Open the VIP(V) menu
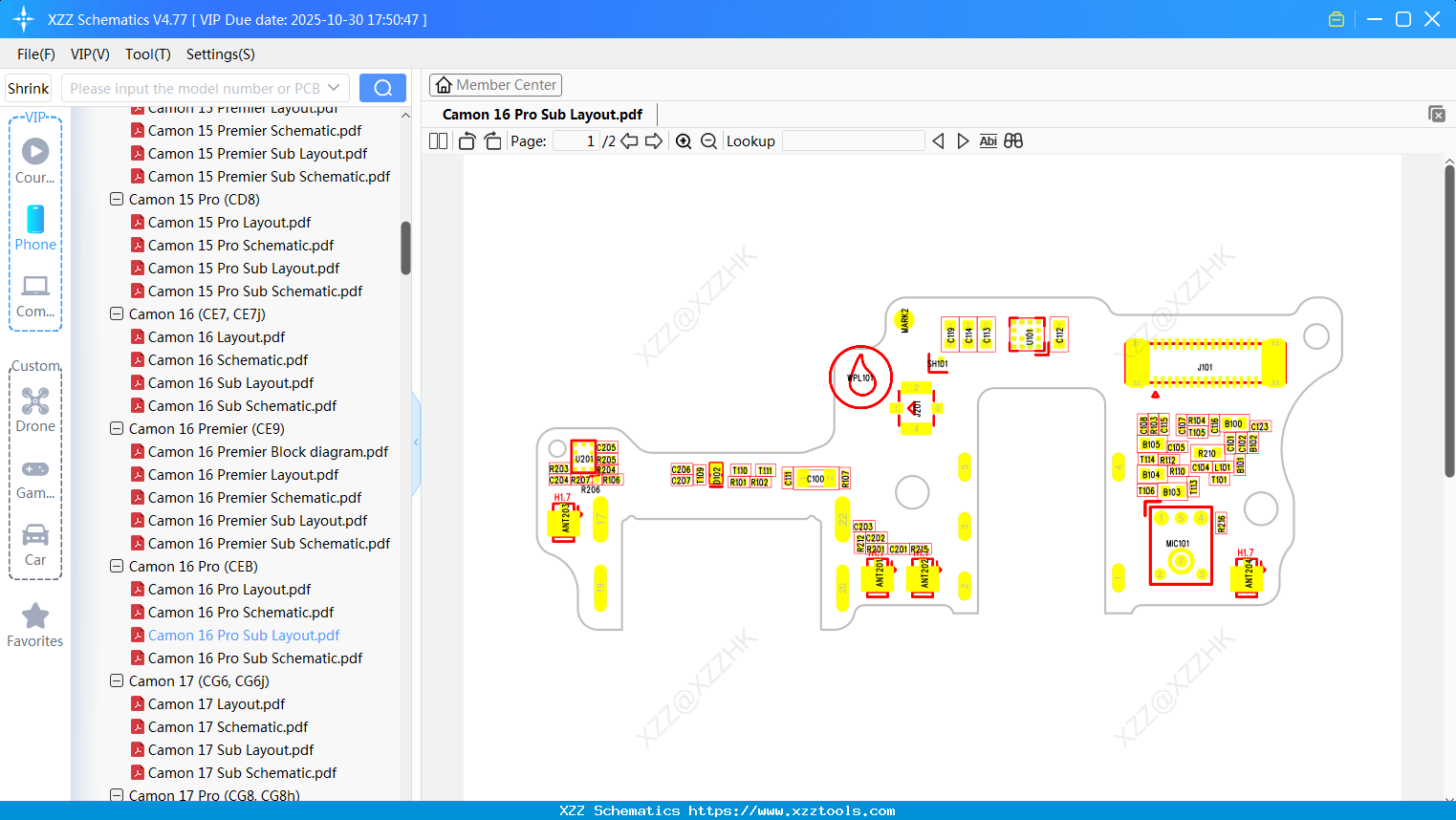1456x820 pixels. point(90,54)
